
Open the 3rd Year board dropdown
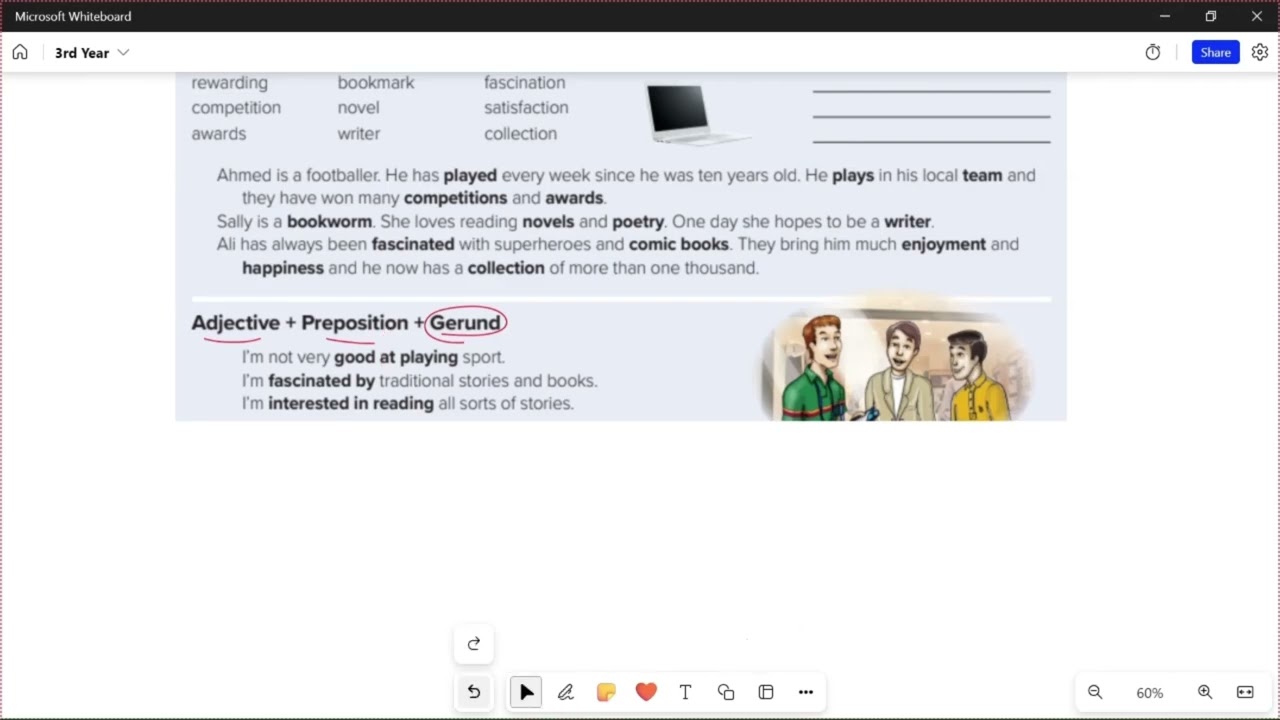click(124, 52)
